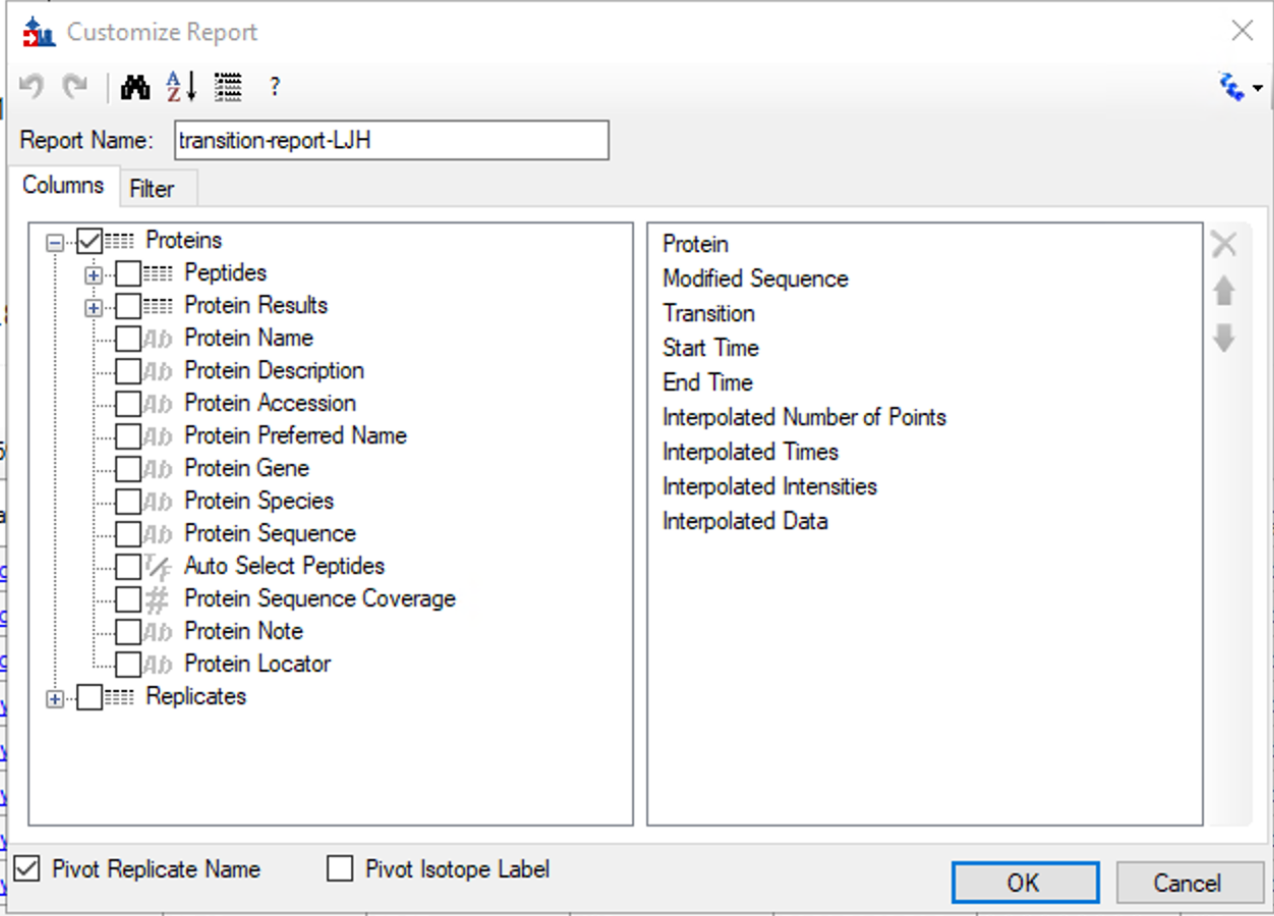Click the redo arrow icon

click(75, 88)
